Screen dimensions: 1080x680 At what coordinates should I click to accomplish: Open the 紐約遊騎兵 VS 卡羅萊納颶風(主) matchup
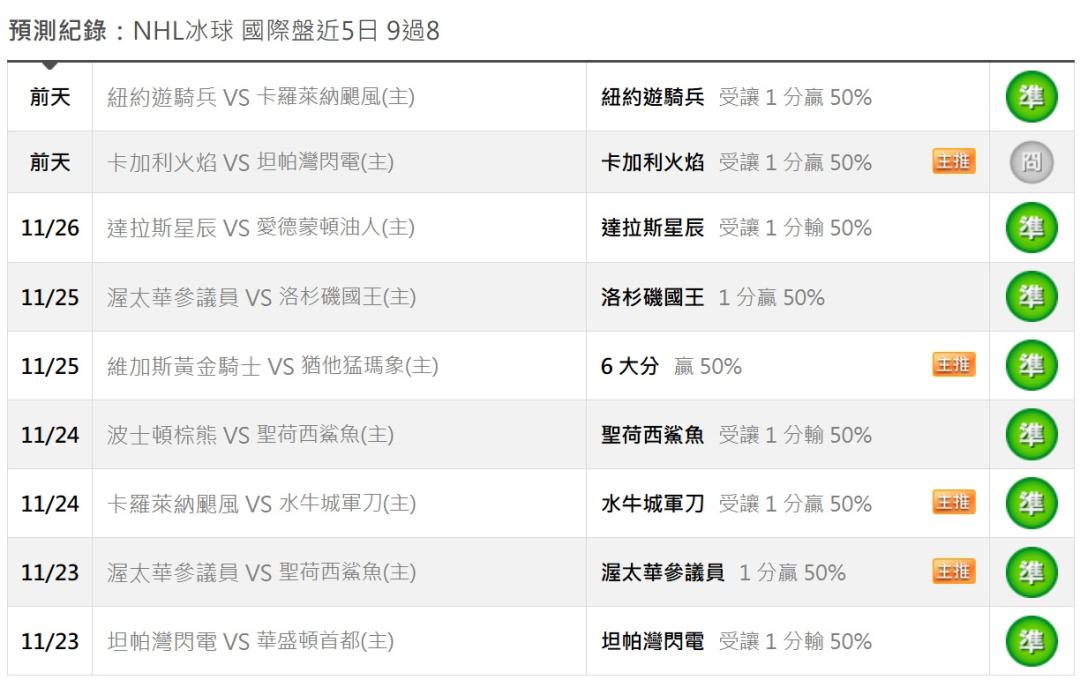[x=260, y=97]
